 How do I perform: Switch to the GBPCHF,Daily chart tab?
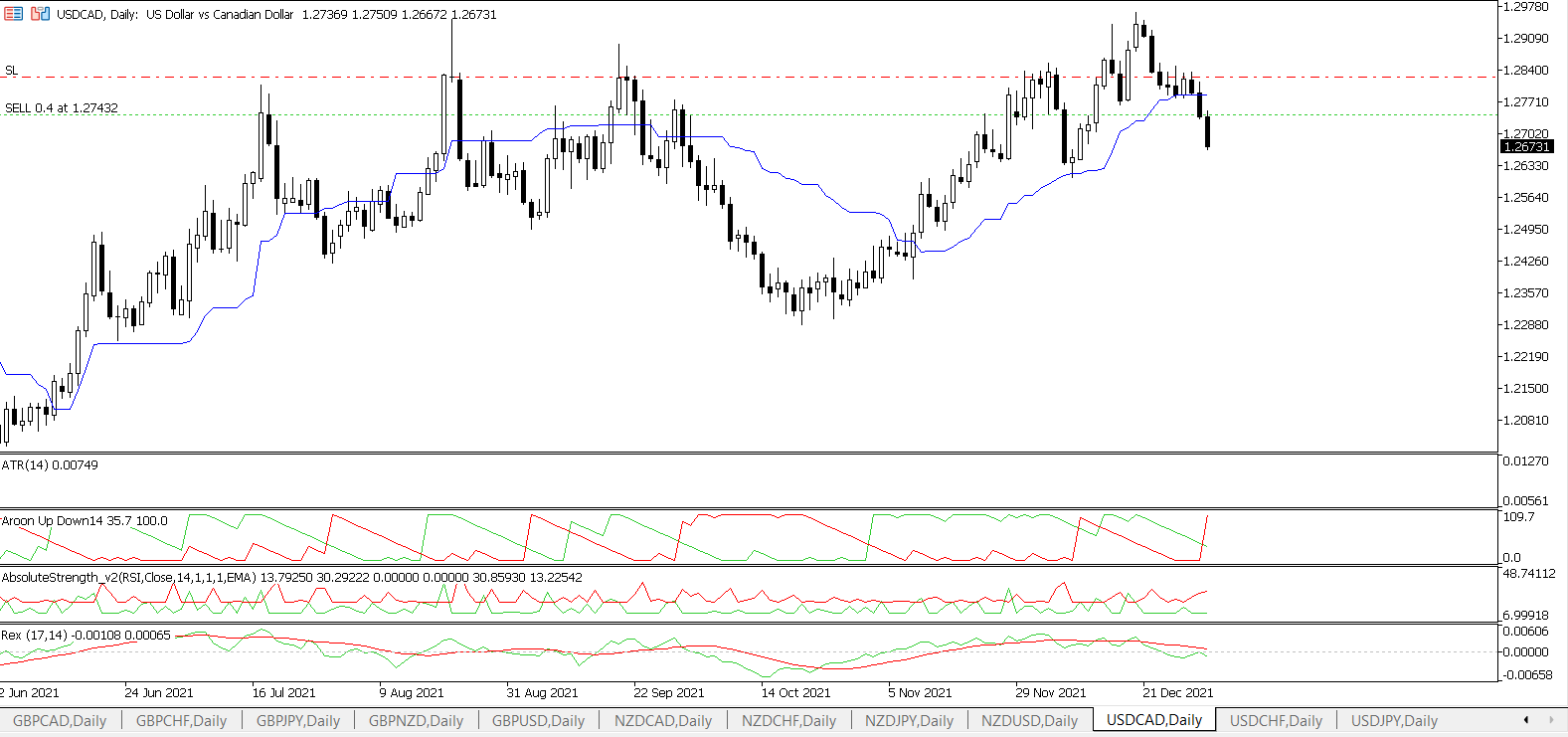(181, 721)
